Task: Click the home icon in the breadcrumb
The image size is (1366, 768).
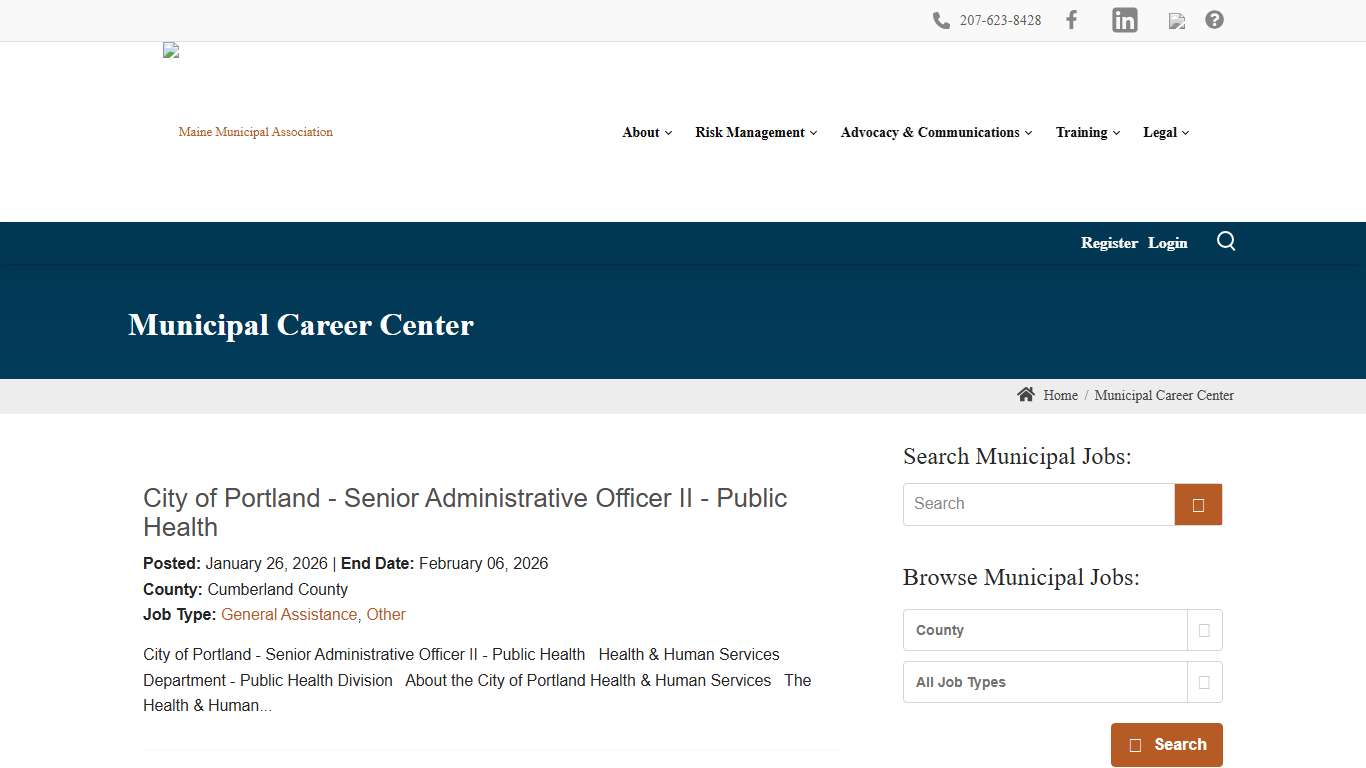Action: pyautogui.click(x=1026, y=394)
